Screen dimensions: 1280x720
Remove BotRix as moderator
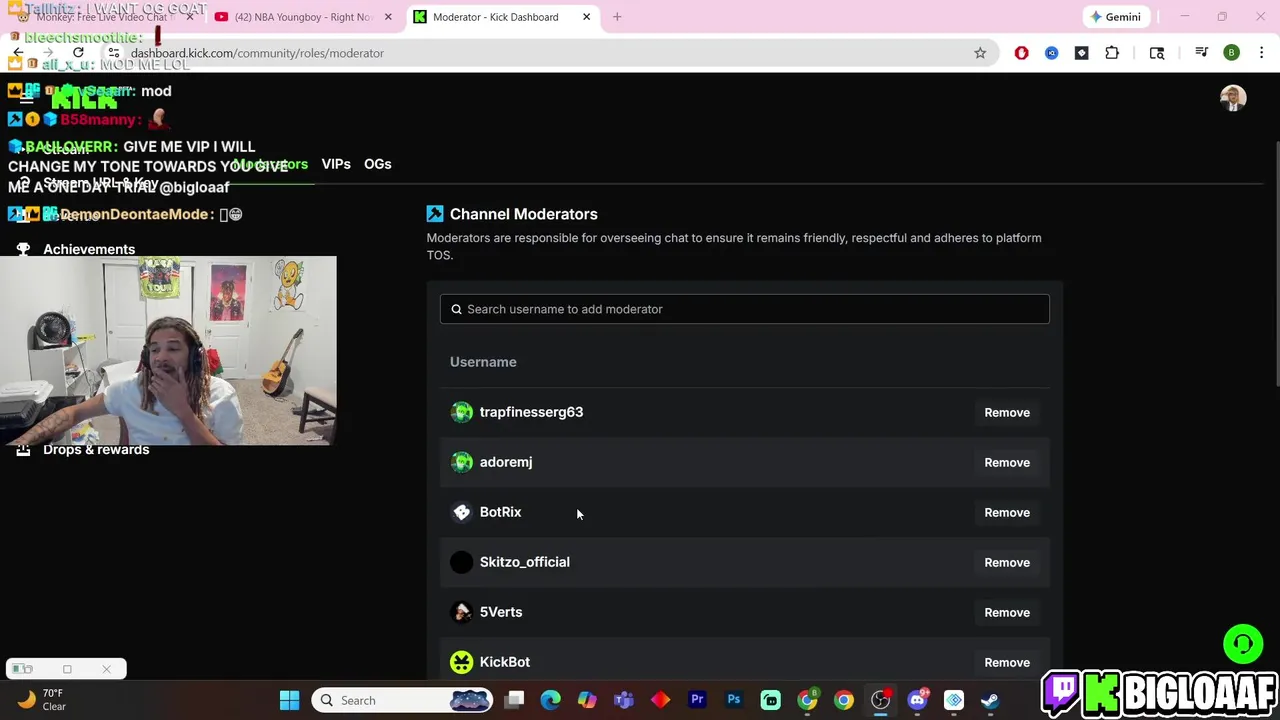tap(1007, 512)
